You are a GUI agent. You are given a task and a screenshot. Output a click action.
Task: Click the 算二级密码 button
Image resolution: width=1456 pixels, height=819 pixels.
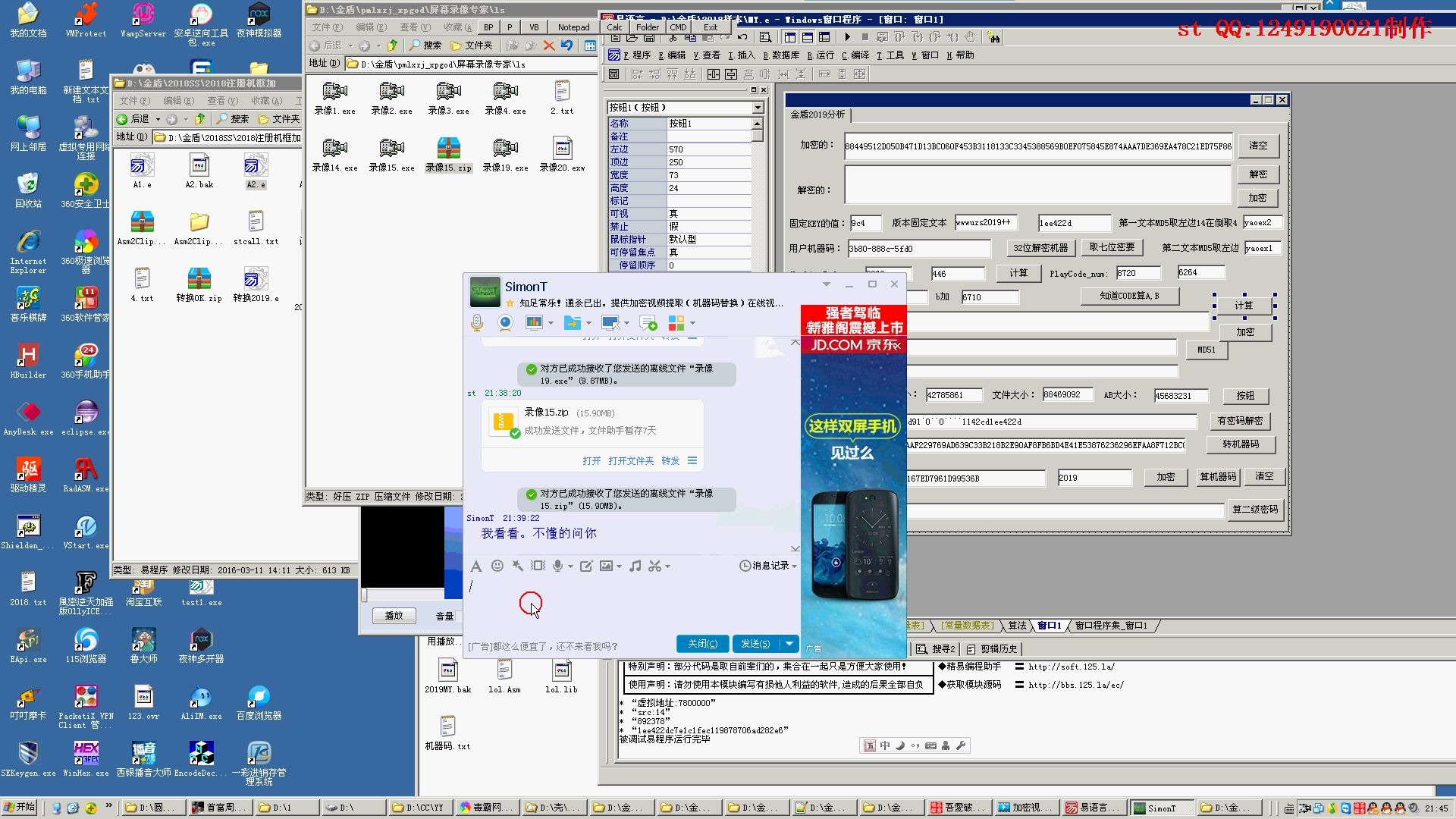pyautogui.click(x=1255, y=510)
